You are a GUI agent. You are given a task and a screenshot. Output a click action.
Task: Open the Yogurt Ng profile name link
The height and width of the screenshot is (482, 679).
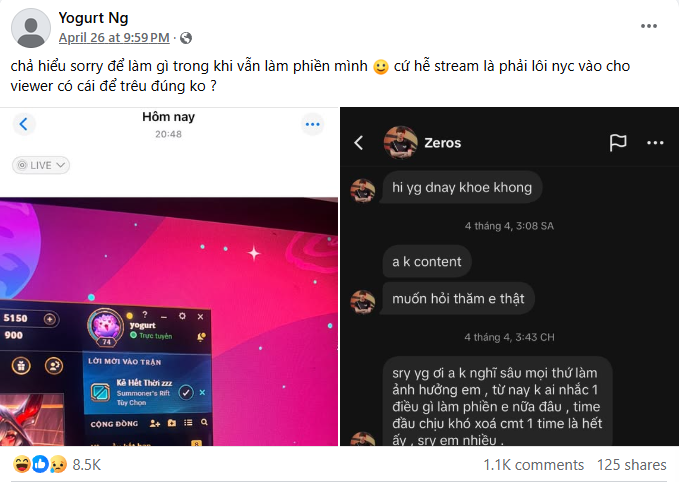point(94,18)
